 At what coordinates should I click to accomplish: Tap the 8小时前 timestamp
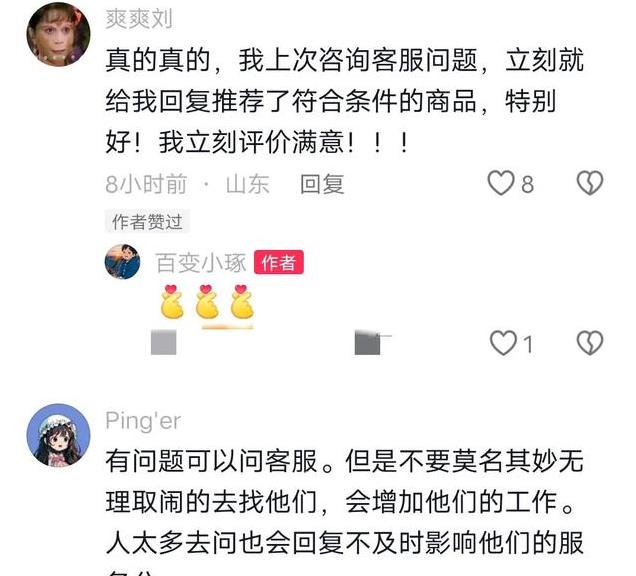pyautogui.click(x=146, y=184)
